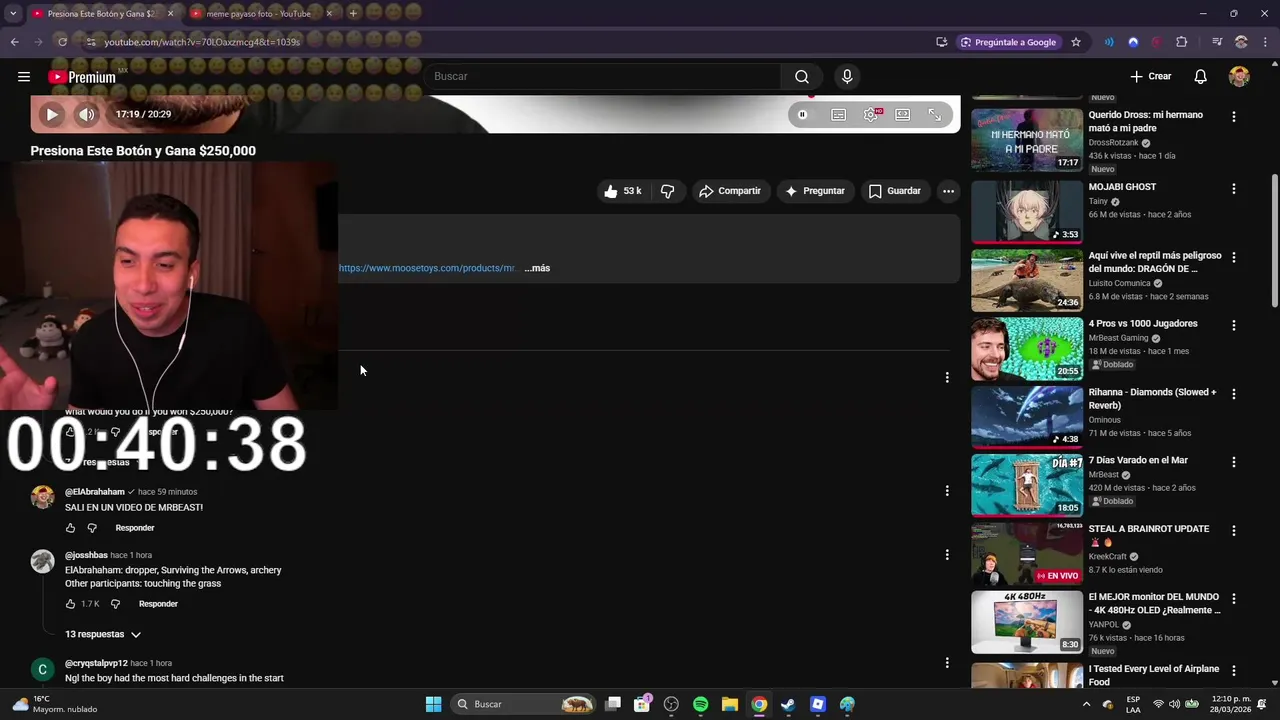Open player settings gear with HD badge

tap(871, 115)
